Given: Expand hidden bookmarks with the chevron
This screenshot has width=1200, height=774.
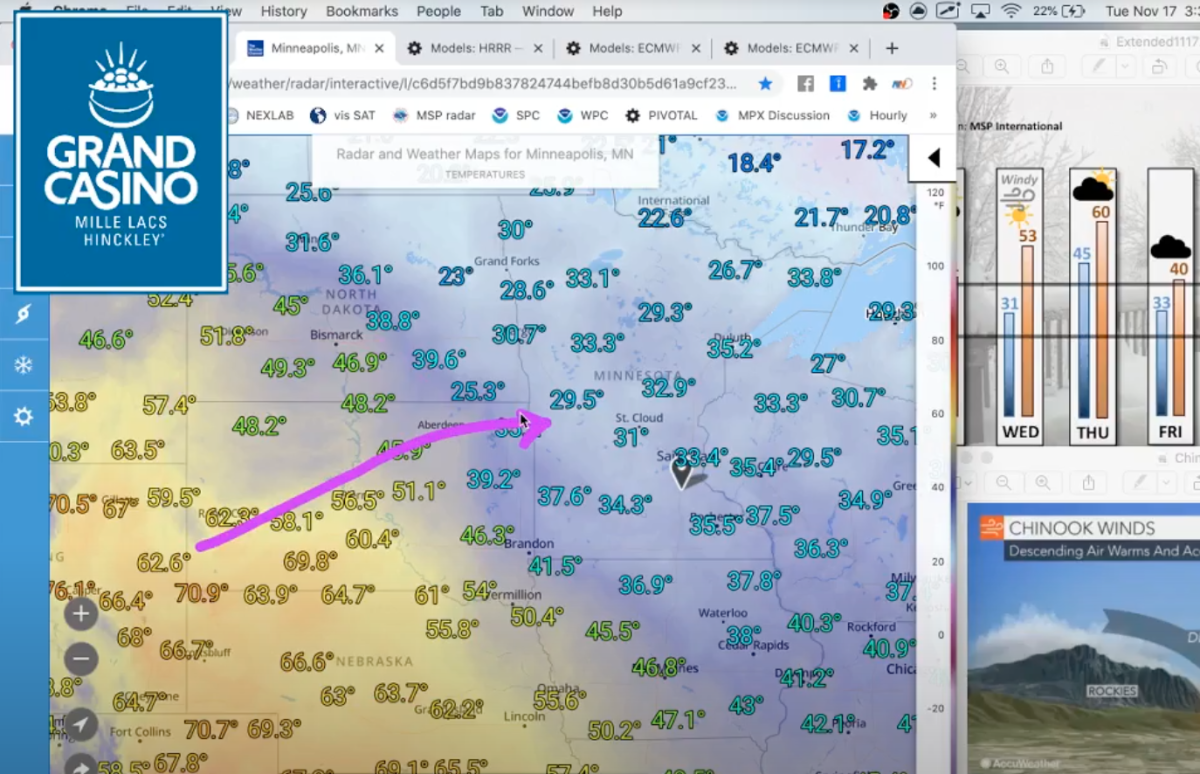Looking at the screenshot, I should pos(933,115).
